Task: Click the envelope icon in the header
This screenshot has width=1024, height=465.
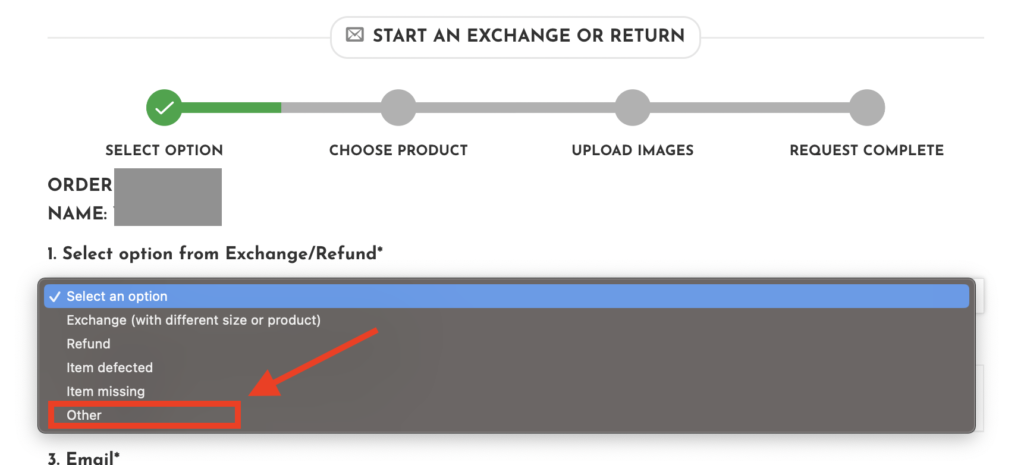Action: pyautogui.click(x=355, y=35)
